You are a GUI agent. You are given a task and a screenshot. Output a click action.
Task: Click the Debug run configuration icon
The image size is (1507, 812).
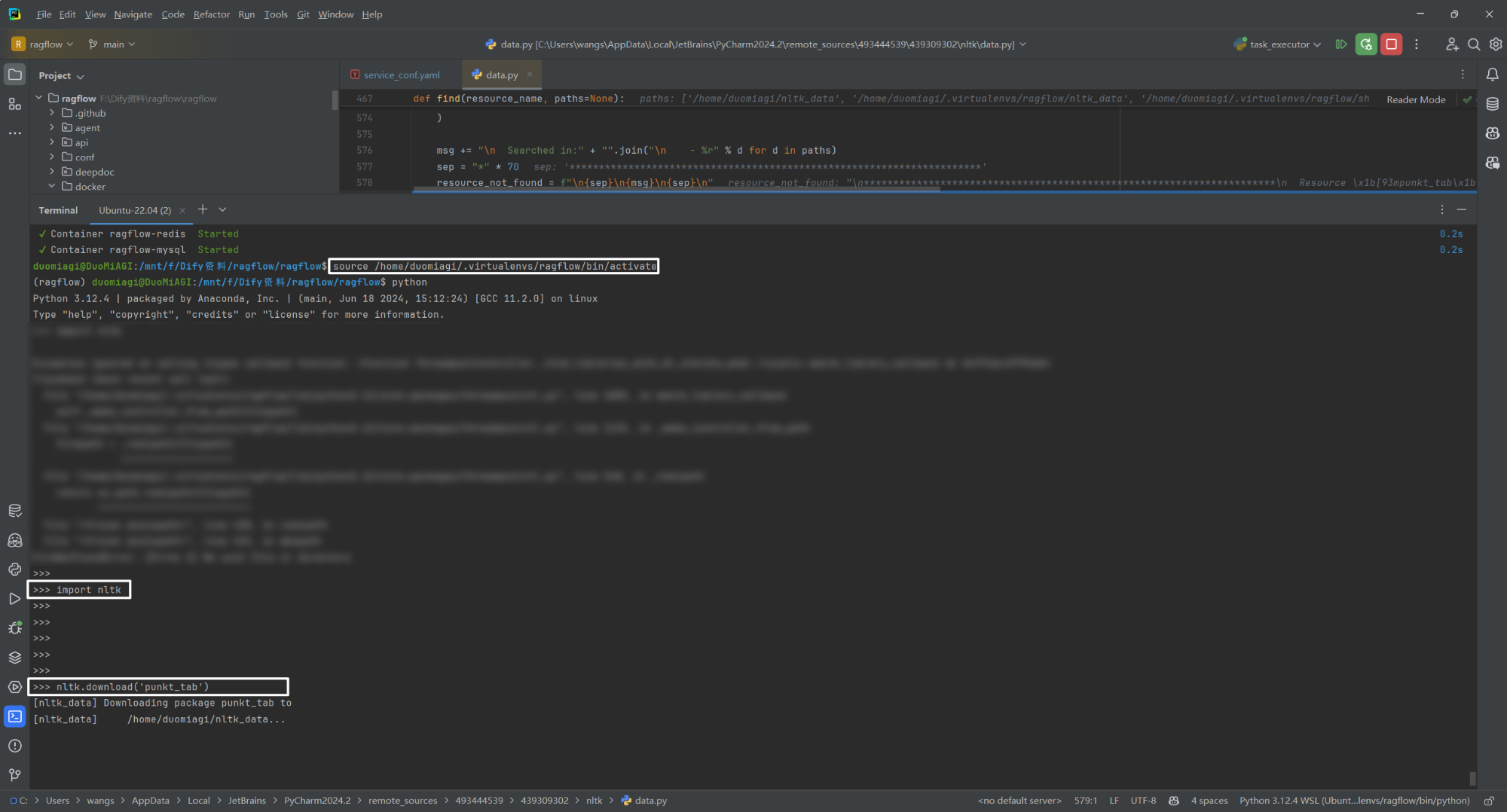(x=1341, y=44)
